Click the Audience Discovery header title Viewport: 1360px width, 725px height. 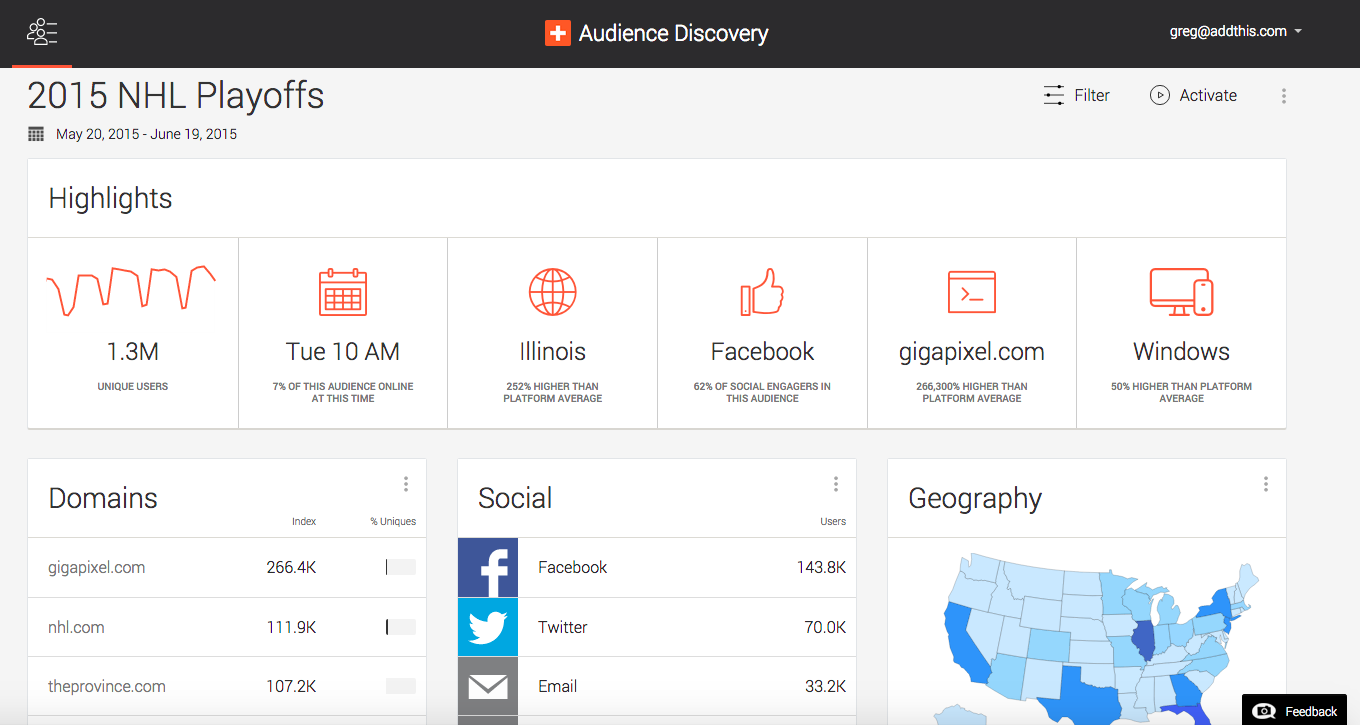673,33
